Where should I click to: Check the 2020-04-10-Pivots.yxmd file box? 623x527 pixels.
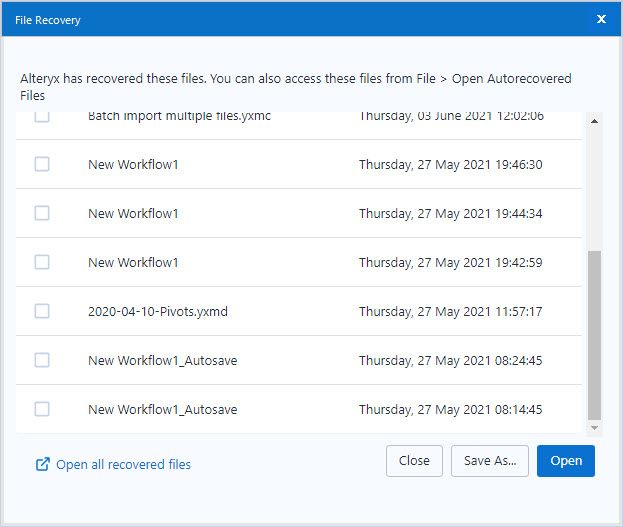click(42, 311)
